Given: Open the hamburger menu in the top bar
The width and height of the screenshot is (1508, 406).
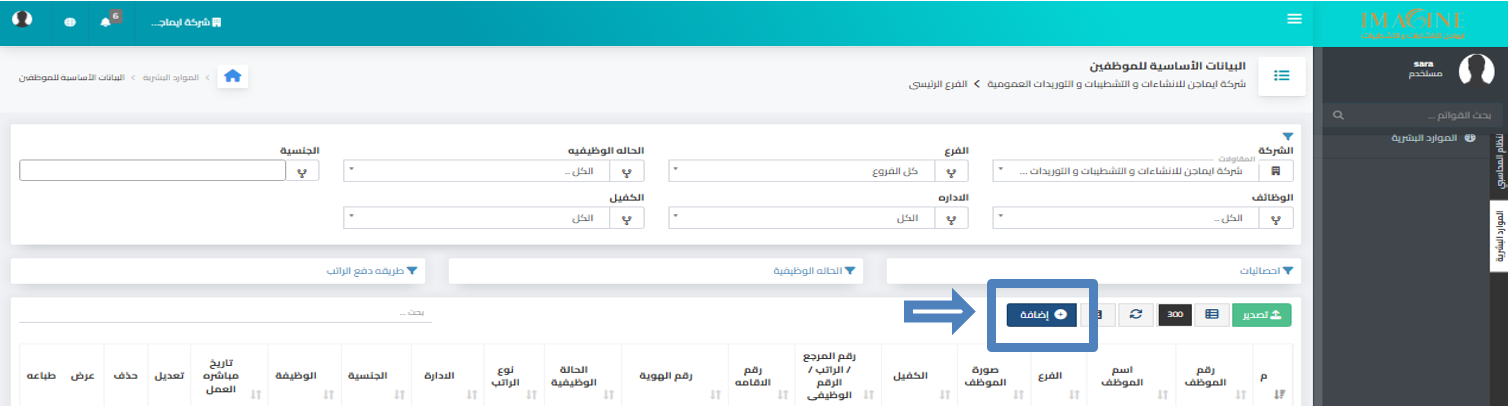Looking at the screenshot, I should 1295,19.
